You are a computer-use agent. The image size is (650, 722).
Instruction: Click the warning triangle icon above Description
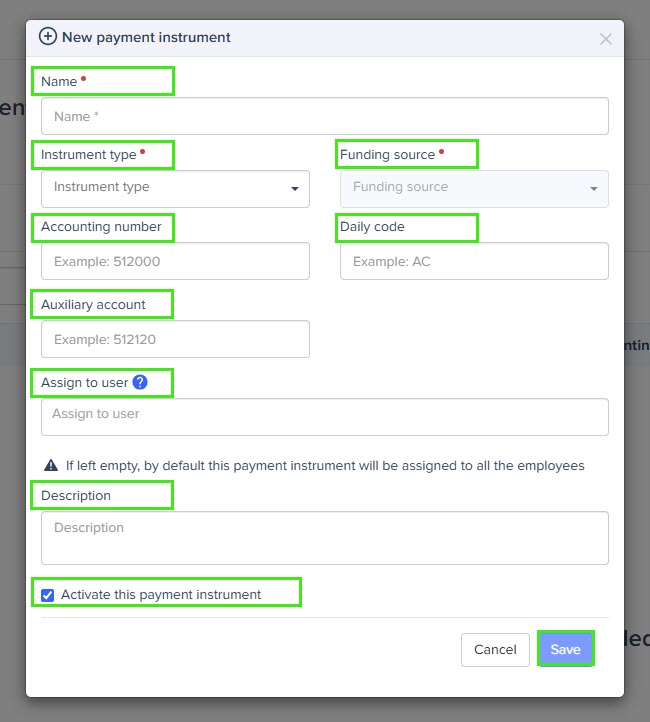pos(51,466)
